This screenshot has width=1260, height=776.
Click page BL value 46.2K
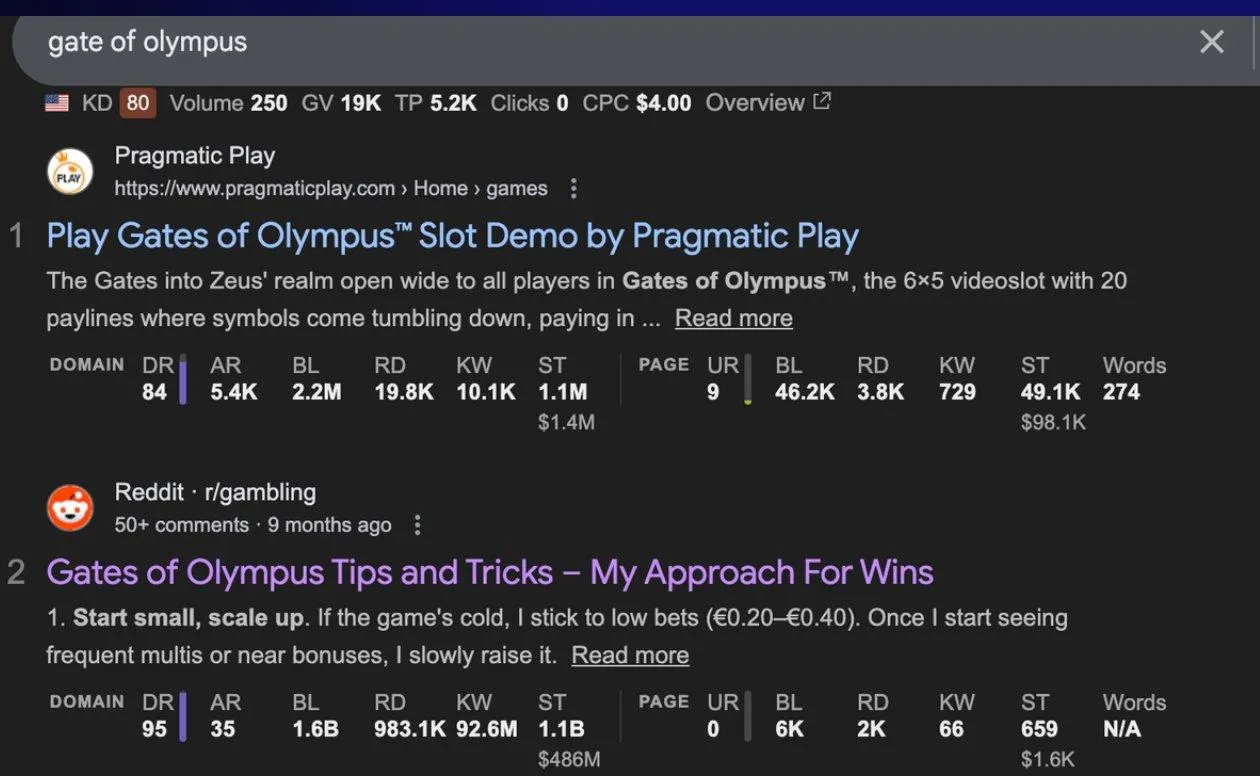click(805, 392)
